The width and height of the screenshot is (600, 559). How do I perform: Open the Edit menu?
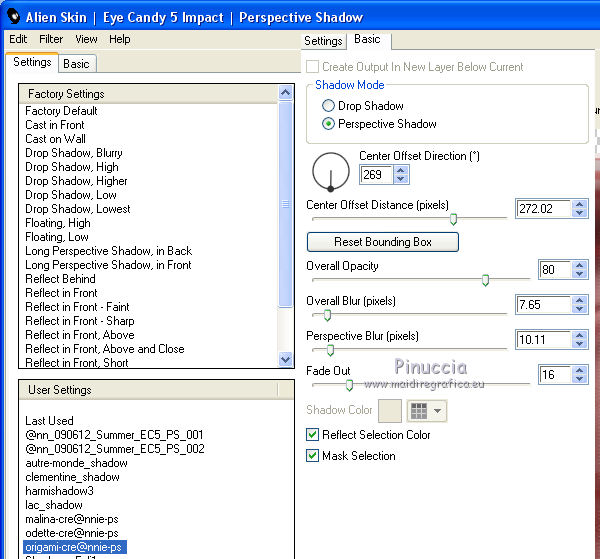click(x=18, y=39)
